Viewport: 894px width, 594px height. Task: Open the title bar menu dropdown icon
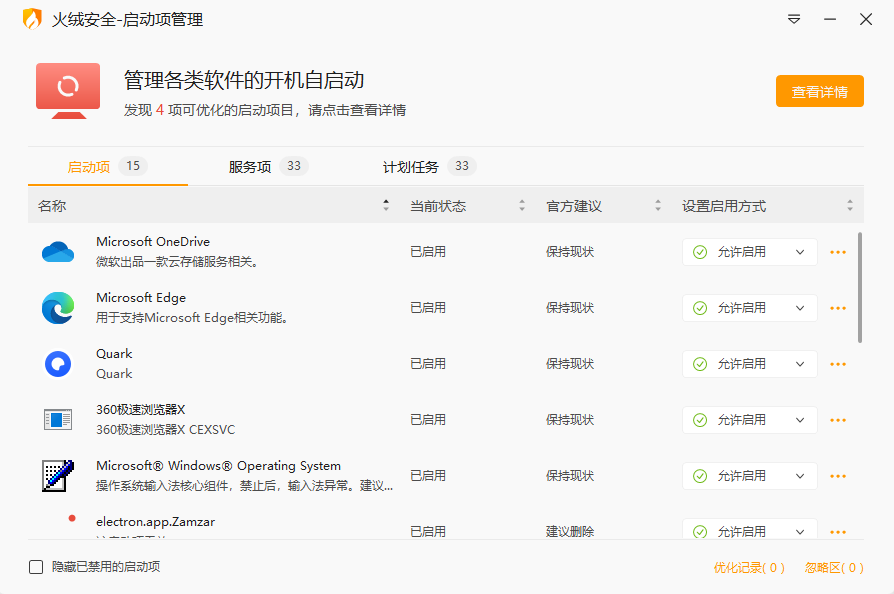point(794,19)
